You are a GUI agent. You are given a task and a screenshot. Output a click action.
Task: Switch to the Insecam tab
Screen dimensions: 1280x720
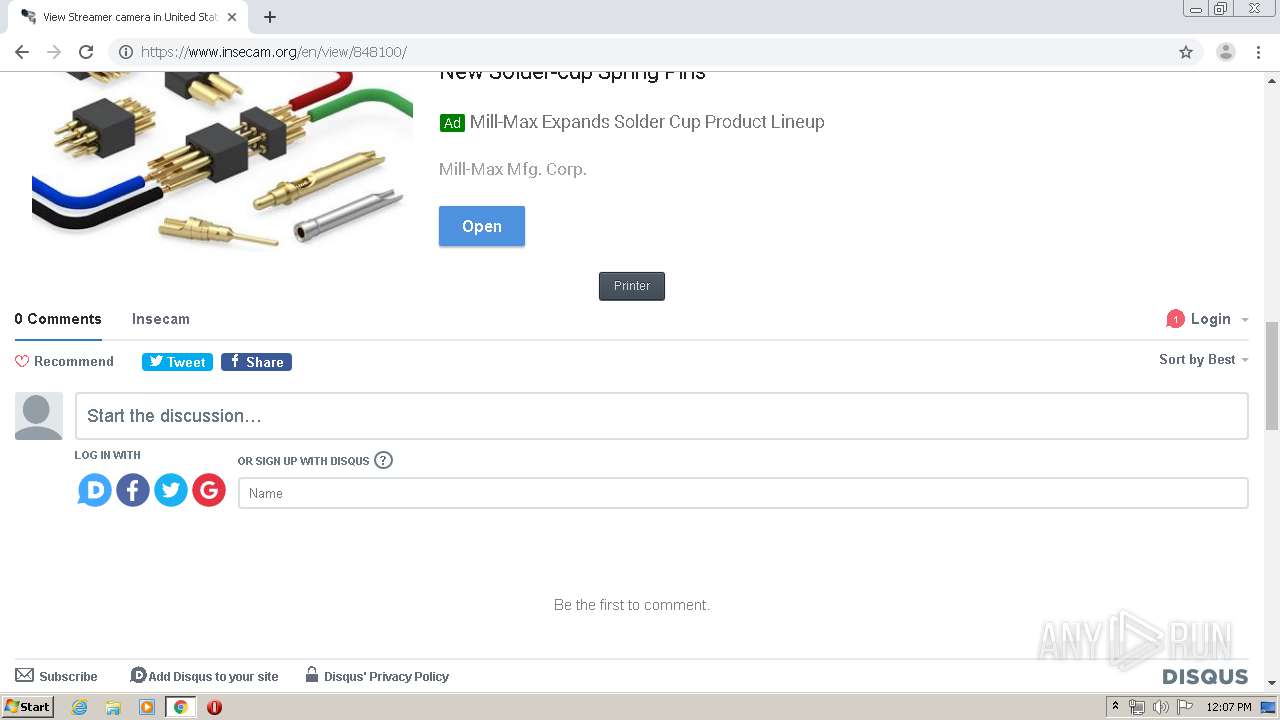click(x=161, y=319)
